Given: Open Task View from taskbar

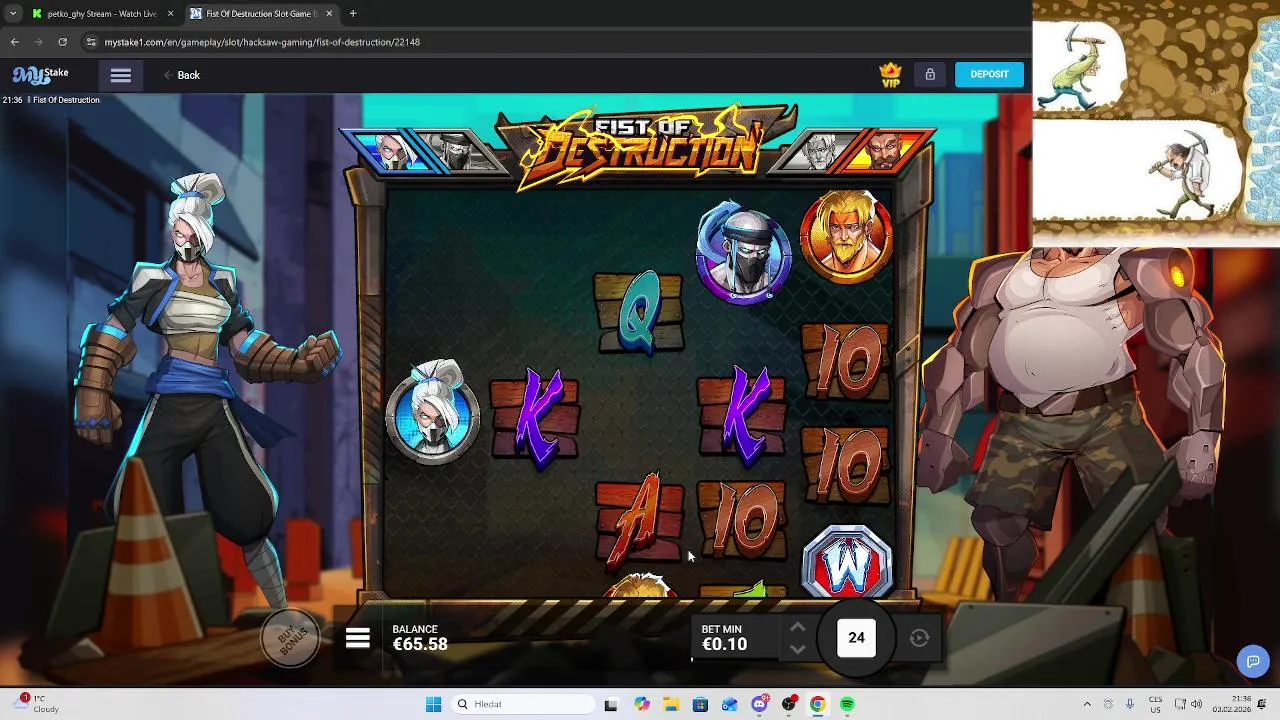Looking at the screenshot, I should [611, 704].
